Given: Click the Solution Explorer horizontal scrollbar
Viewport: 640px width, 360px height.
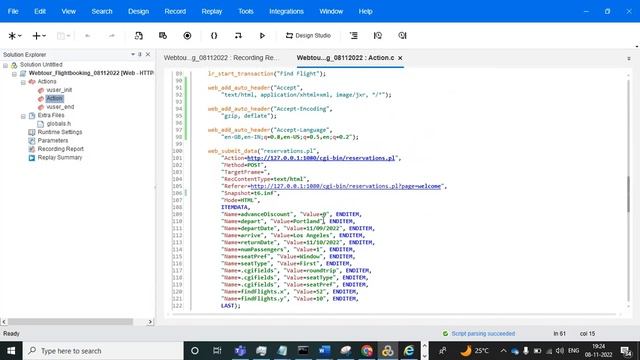Looking at the screenshot, I should coord(70,322).
